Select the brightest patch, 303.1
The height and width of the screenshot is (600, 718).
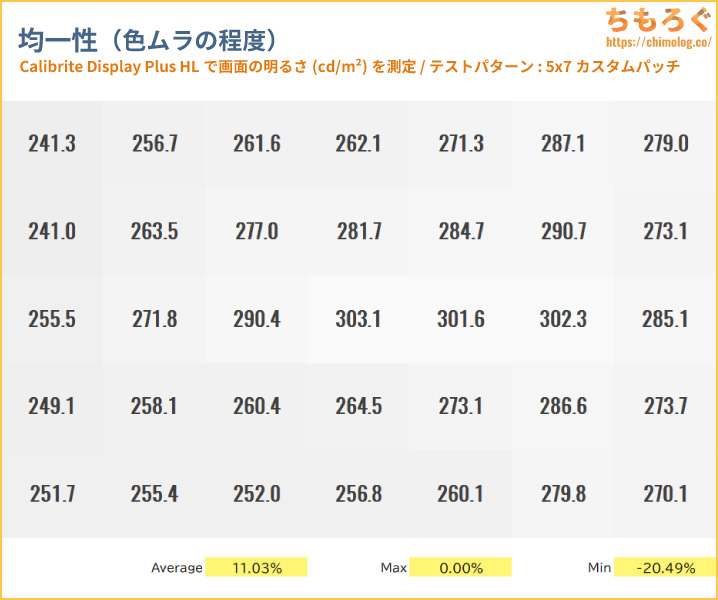click(x=359, y=320)
